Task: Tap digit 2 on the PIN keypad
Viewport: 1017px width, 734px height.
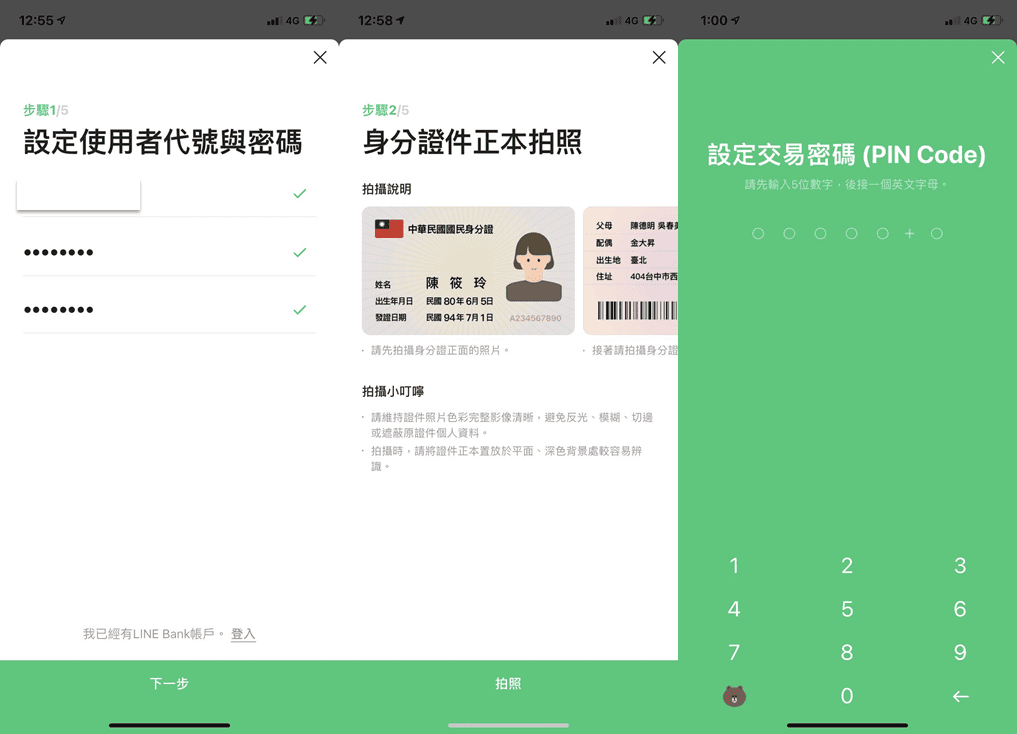Action: (847, 565)
